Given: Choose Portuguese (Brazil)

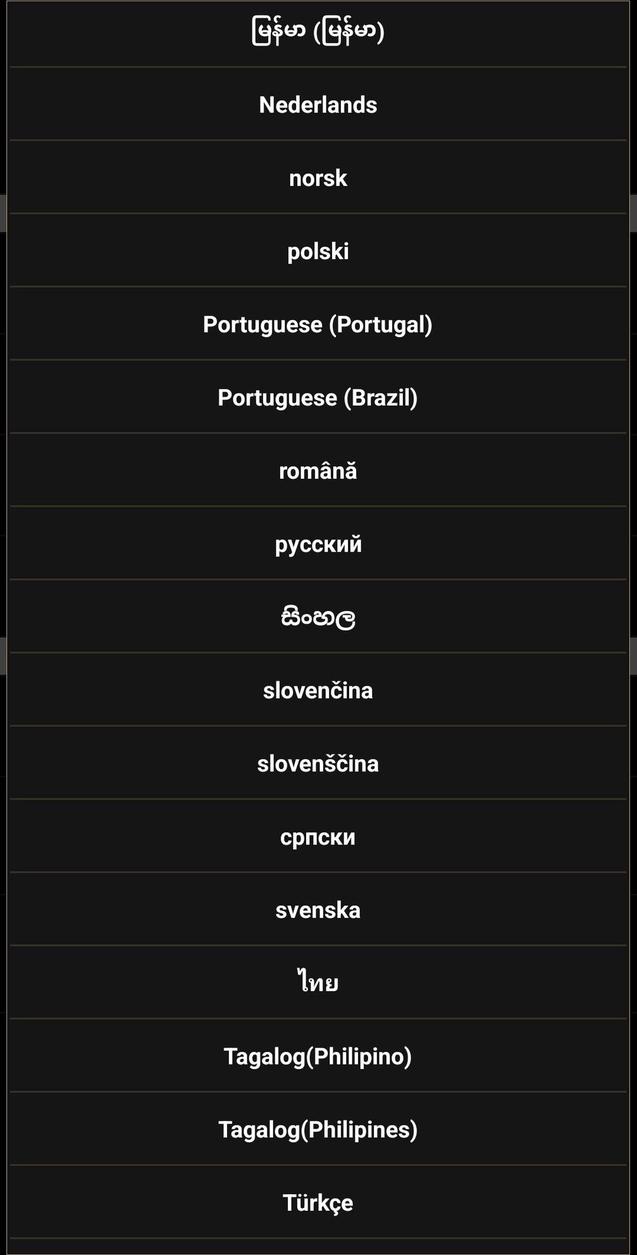Looking at the screenshot, I should 318,396.
